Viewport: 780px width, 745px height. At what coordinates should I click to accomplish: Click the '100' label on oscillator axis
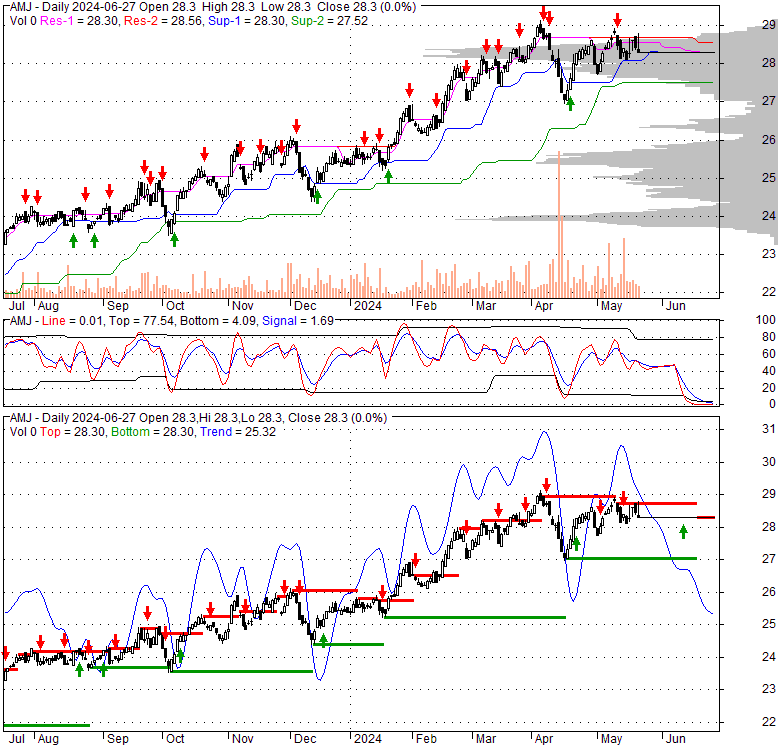coord(766,320)
